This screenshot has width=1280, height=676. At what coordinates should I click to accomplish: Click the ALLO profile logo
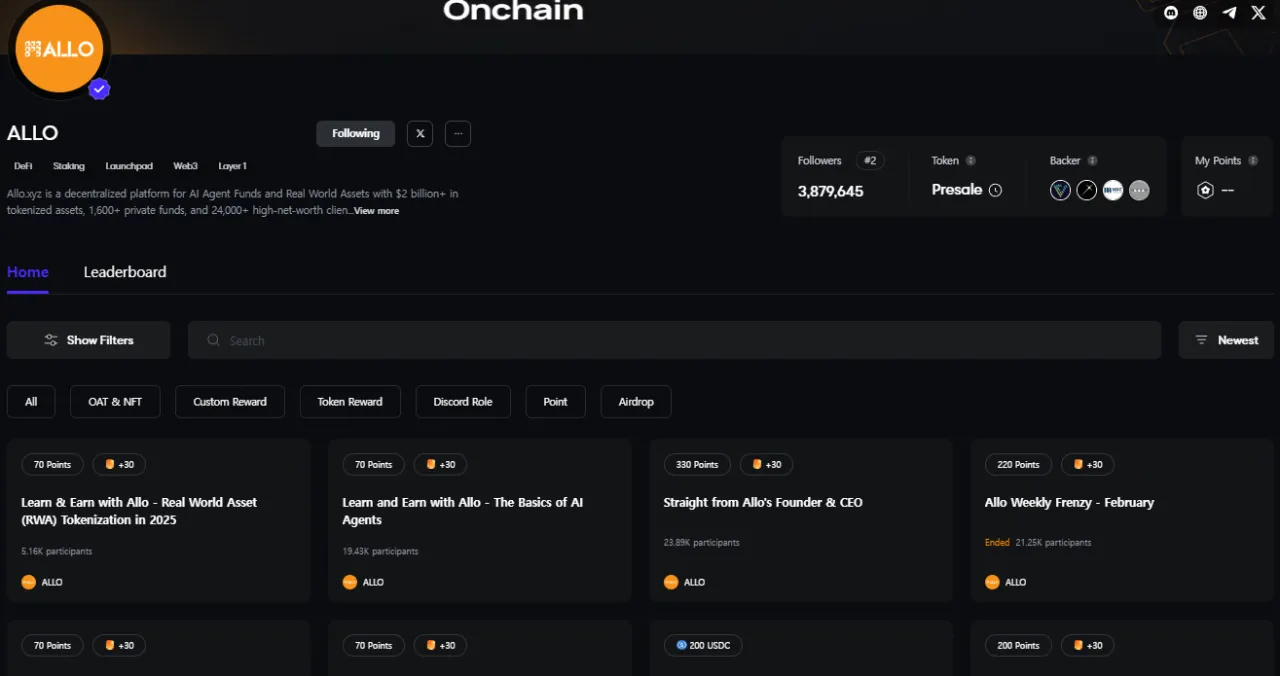[59, 48]
